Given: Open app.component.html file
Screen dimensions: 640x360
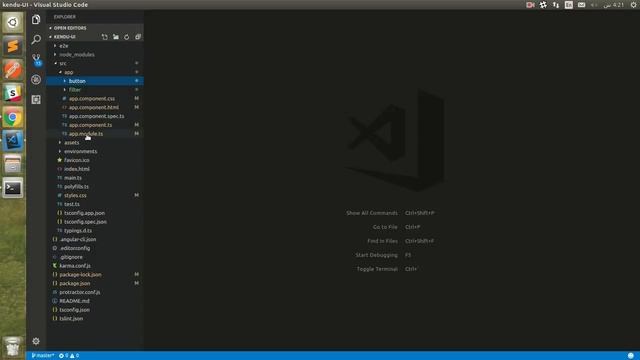Looking at the screenshot, I should point(95,107).
